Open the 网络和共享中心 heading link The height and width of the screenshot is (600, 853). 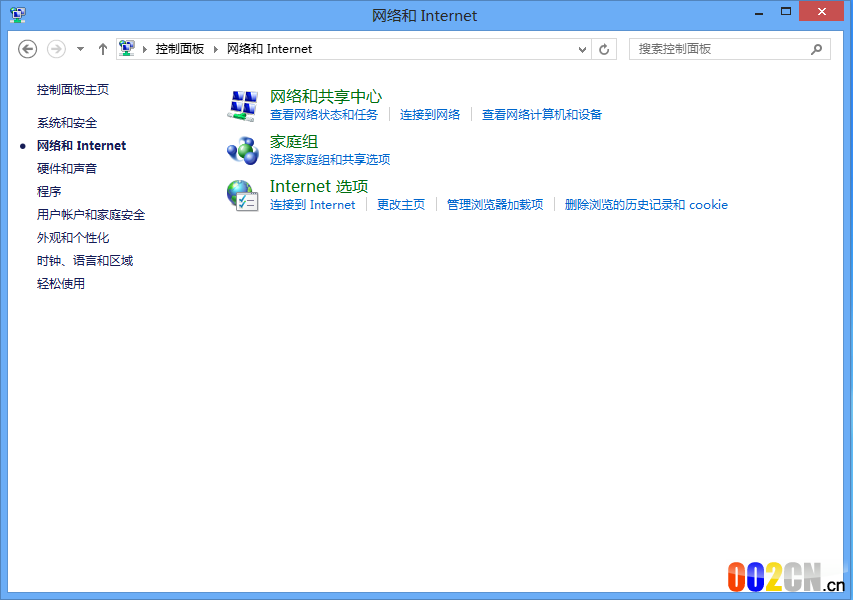326,96
